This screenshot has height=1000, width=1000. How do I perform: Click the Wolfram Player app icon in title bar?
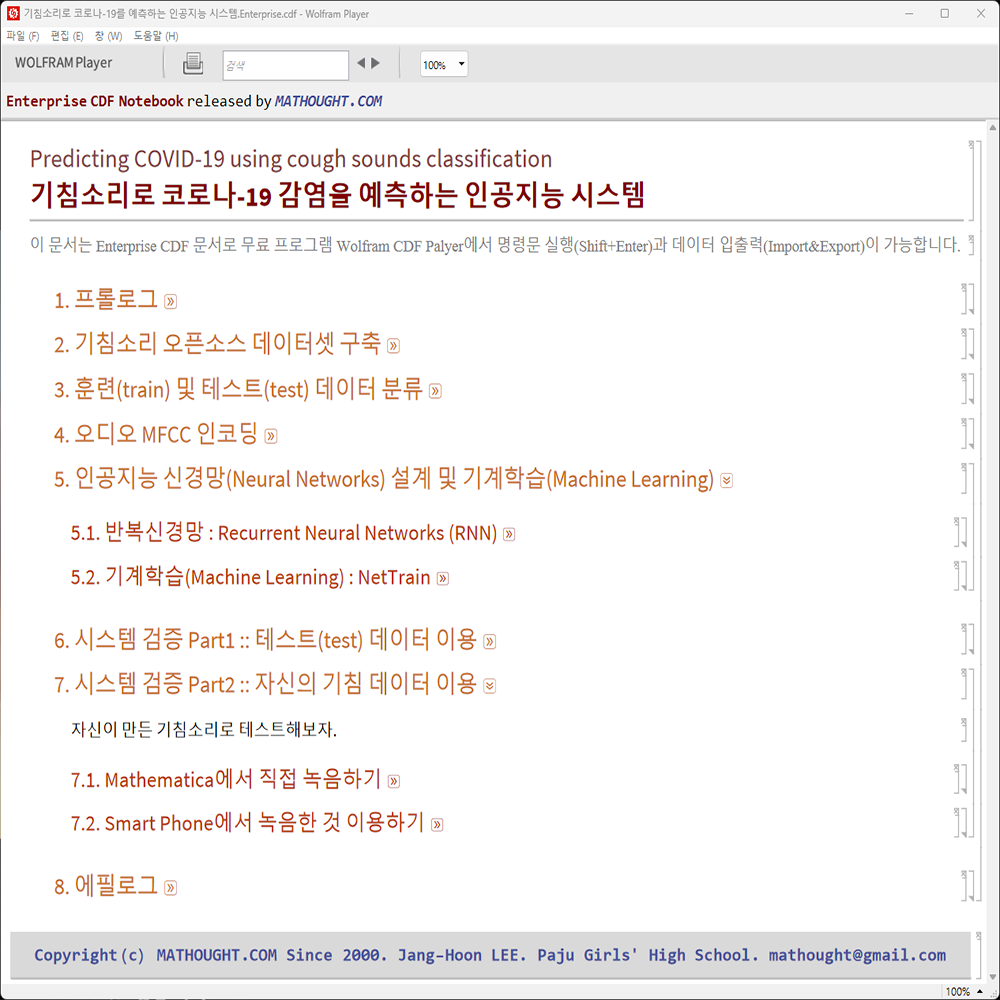[13, 13]
